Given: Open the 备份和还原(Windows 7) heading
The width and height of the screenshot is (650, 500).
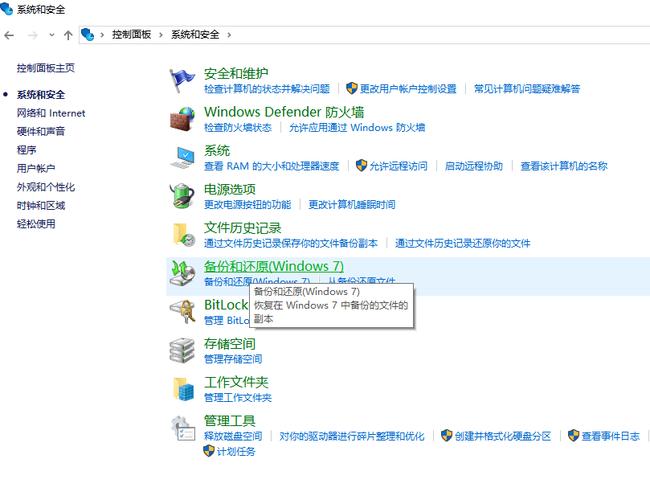Looking at the screenshot, I should 273,266.
